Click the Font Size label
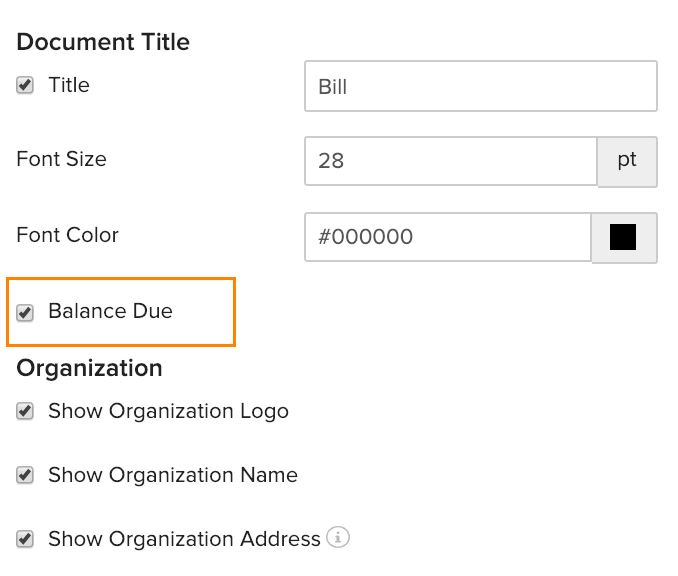 [61, 159]
